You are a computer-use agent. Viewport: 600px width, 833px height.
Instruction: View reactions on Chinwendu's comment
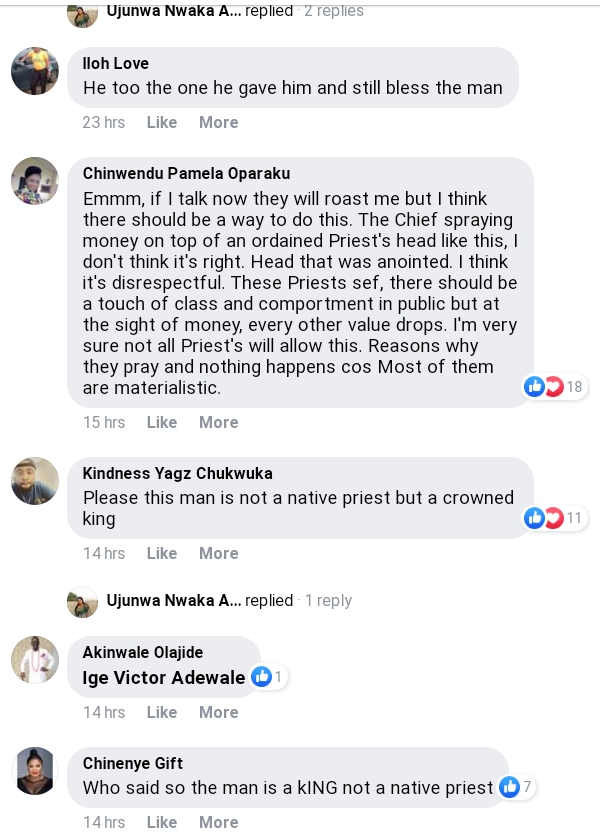click(554, 387)
